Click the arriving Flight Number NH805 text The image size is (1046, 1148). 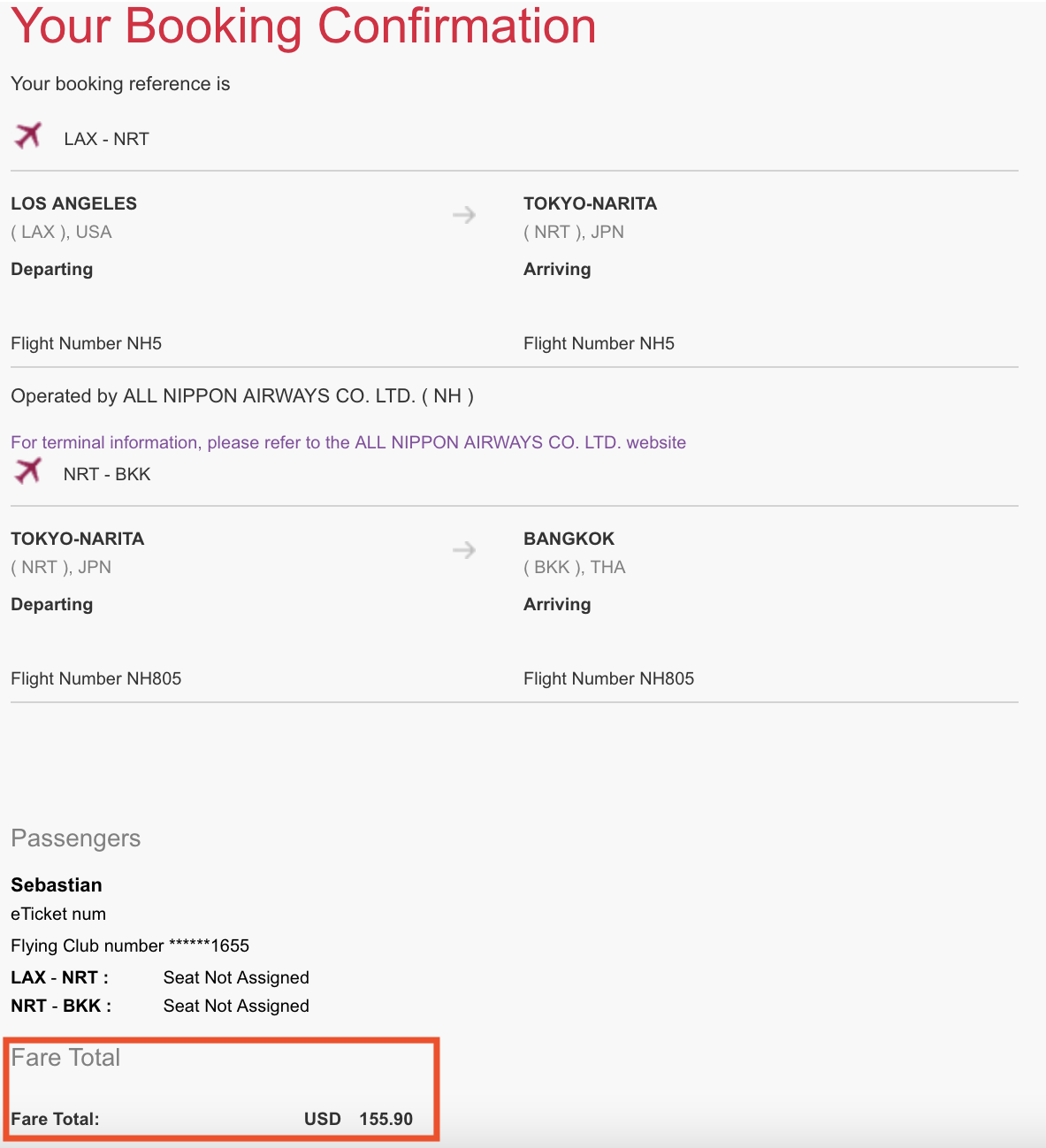[x=608, y=678]
